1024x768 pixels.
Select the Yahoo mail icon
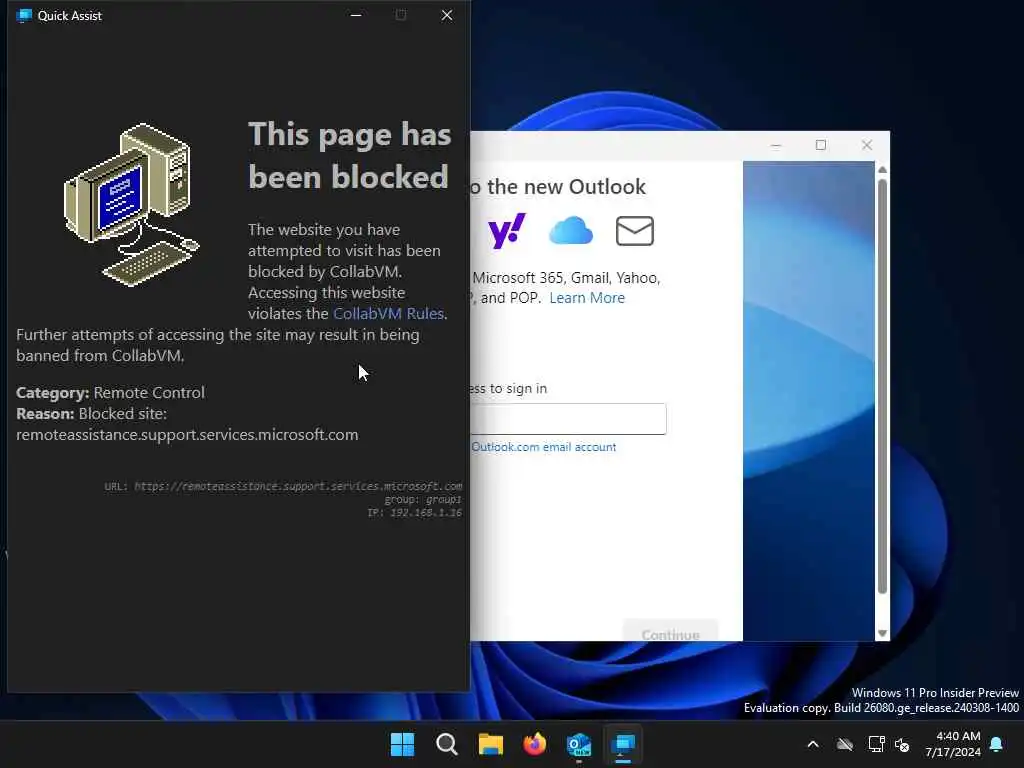coord(506,231)
